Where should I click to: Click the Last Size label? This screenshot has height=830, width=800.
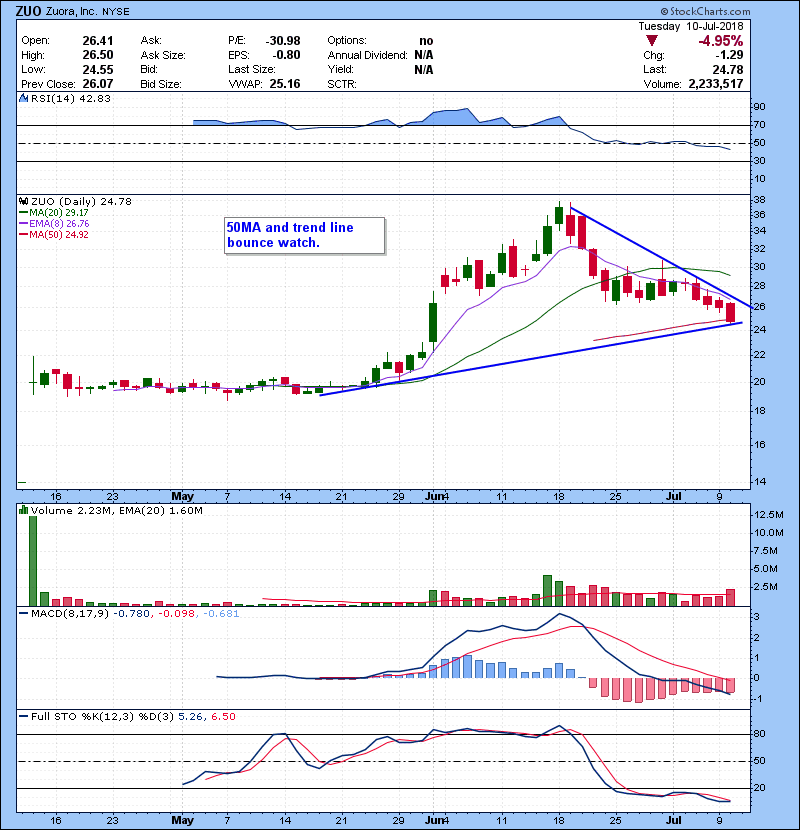(x=252, y=69)
